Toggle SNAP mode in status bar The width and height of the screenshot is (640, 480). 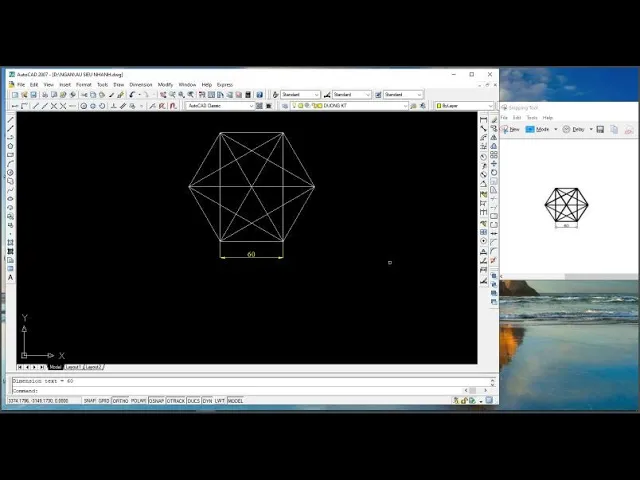[89, 401]
